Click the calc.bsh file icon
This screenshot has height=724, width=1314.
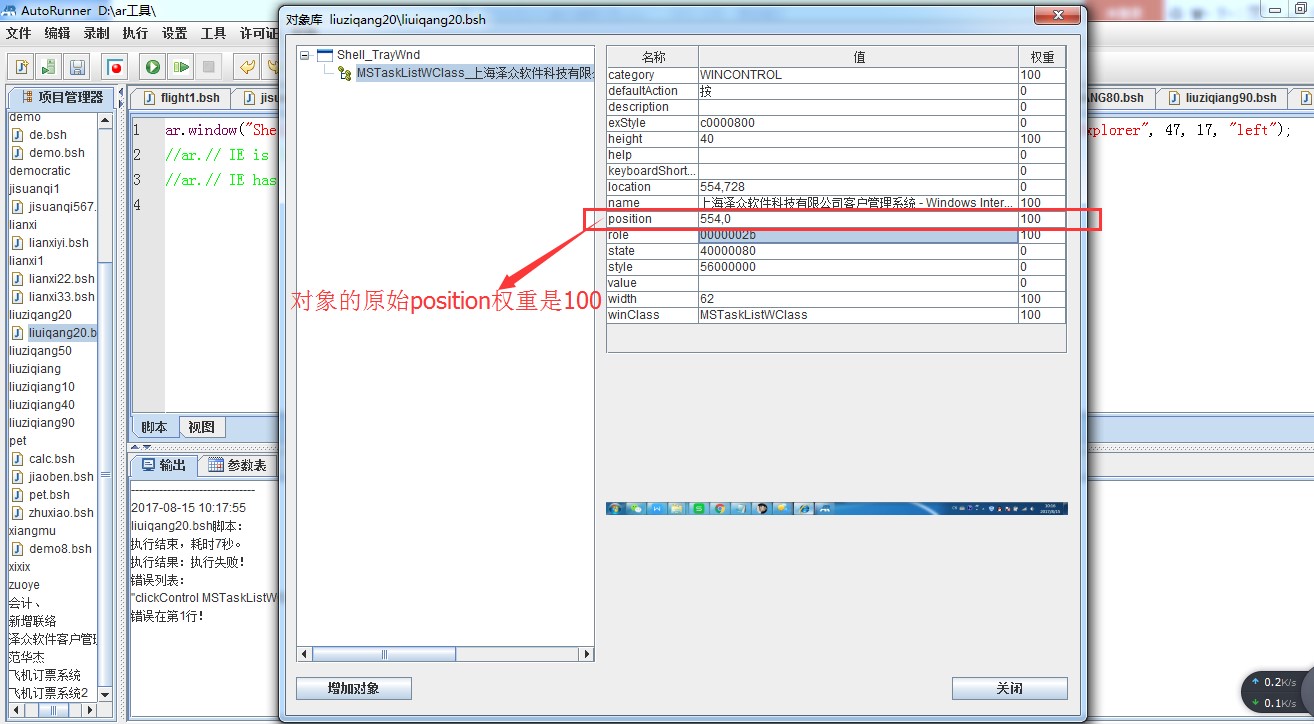tap(17, 459)
